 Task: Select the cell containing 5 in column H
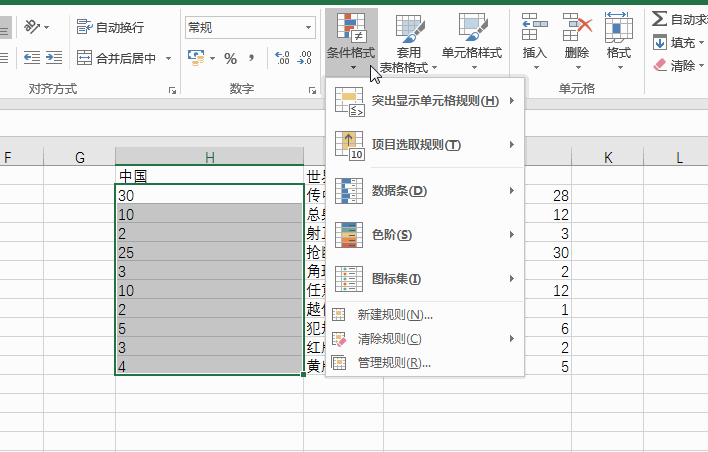pyautogui.click(x=210, y=327)
